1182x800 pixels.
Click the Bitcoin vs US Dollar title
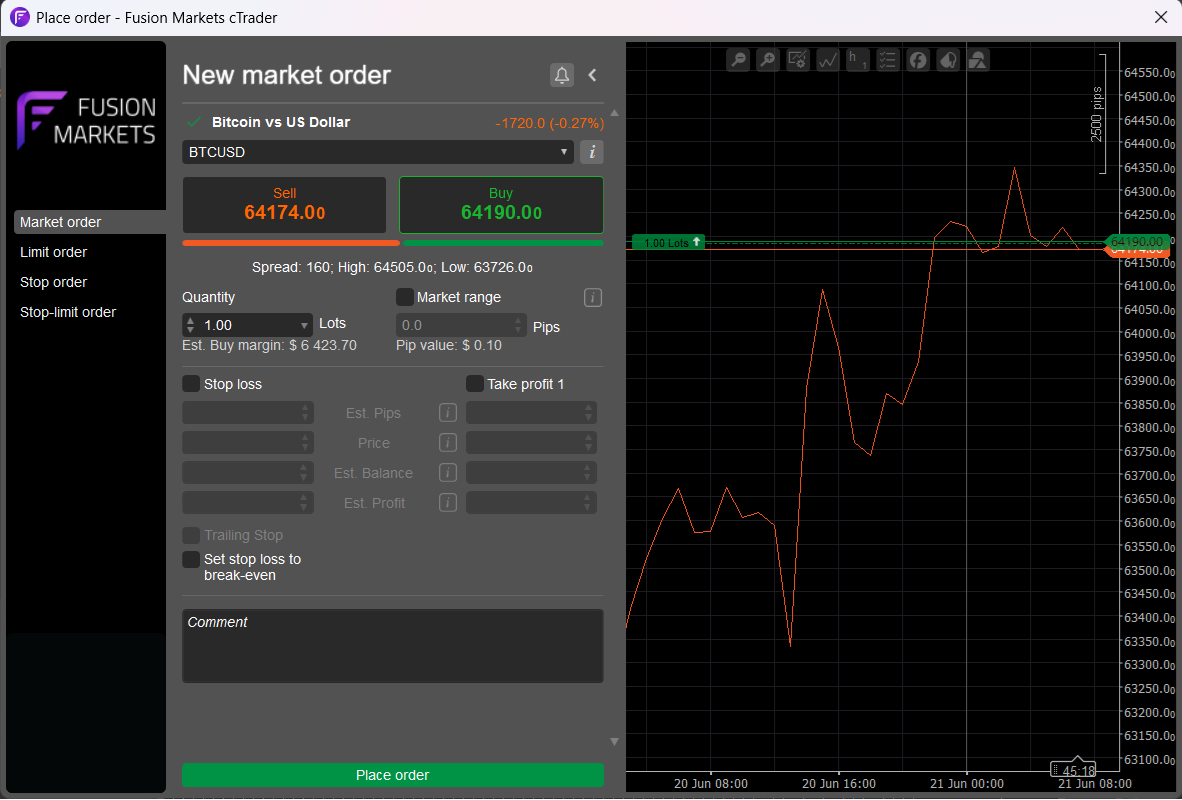pos(281,122)
